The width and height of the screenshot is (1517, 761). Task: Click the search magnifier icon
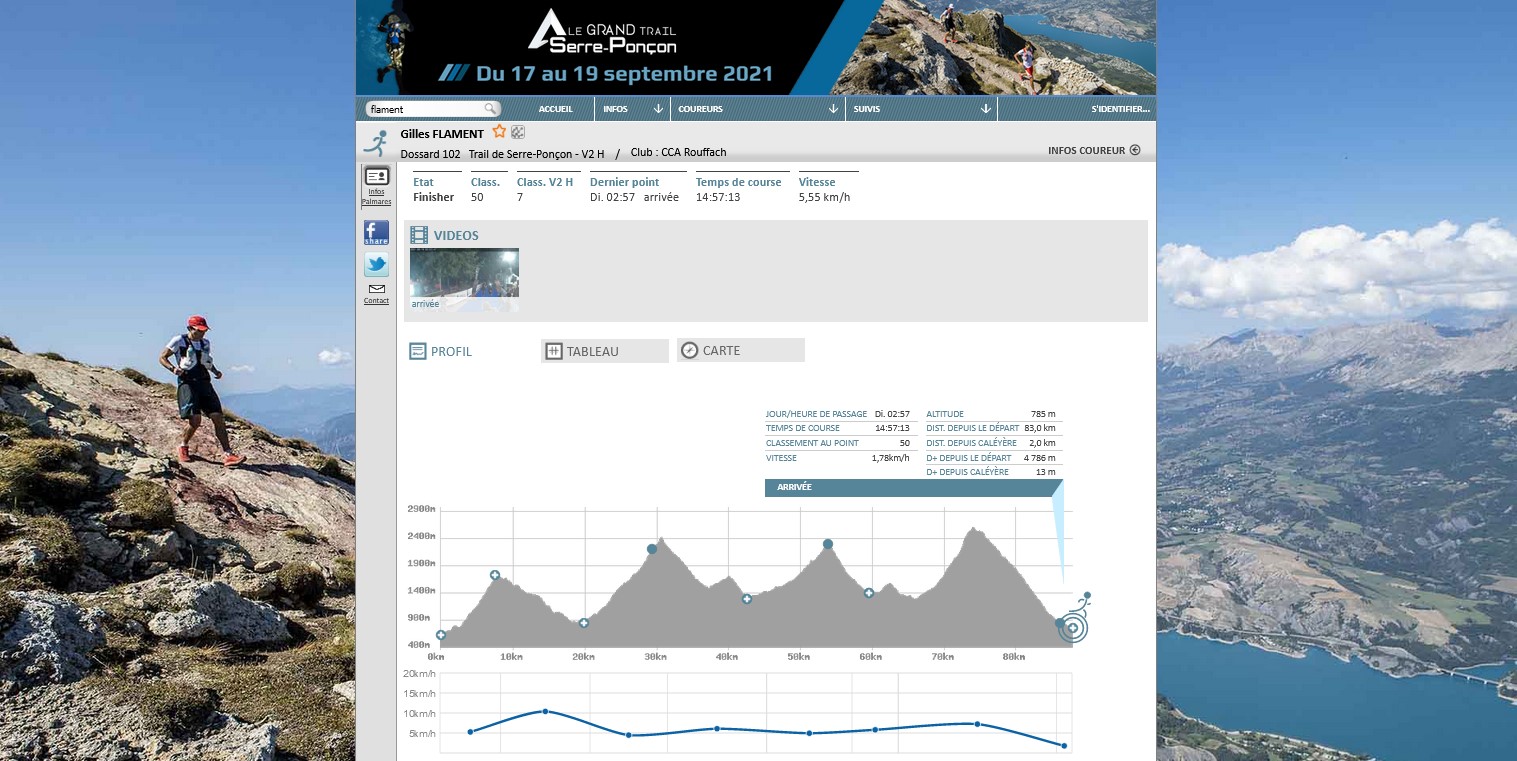pyautogui.click(x=490, y=109)
